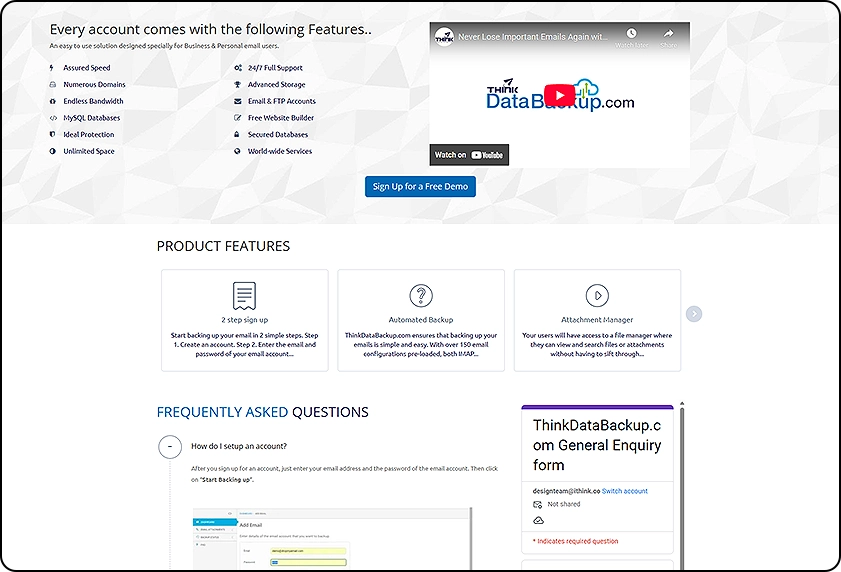Collapse the 'How do I setup an account?' question
Viewport: 841px width, 572px height.
(170, 447)
